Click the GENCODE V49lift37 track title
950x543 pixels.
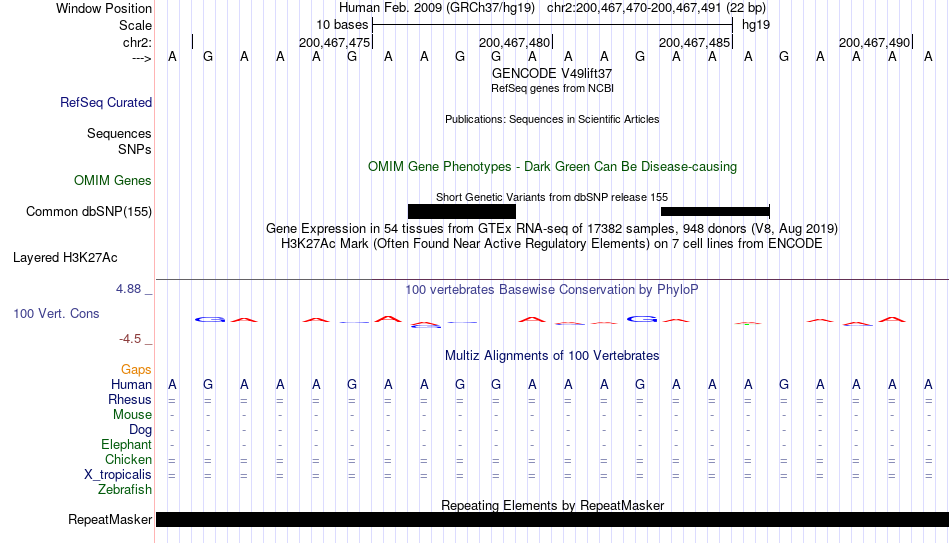click(552, 73)
